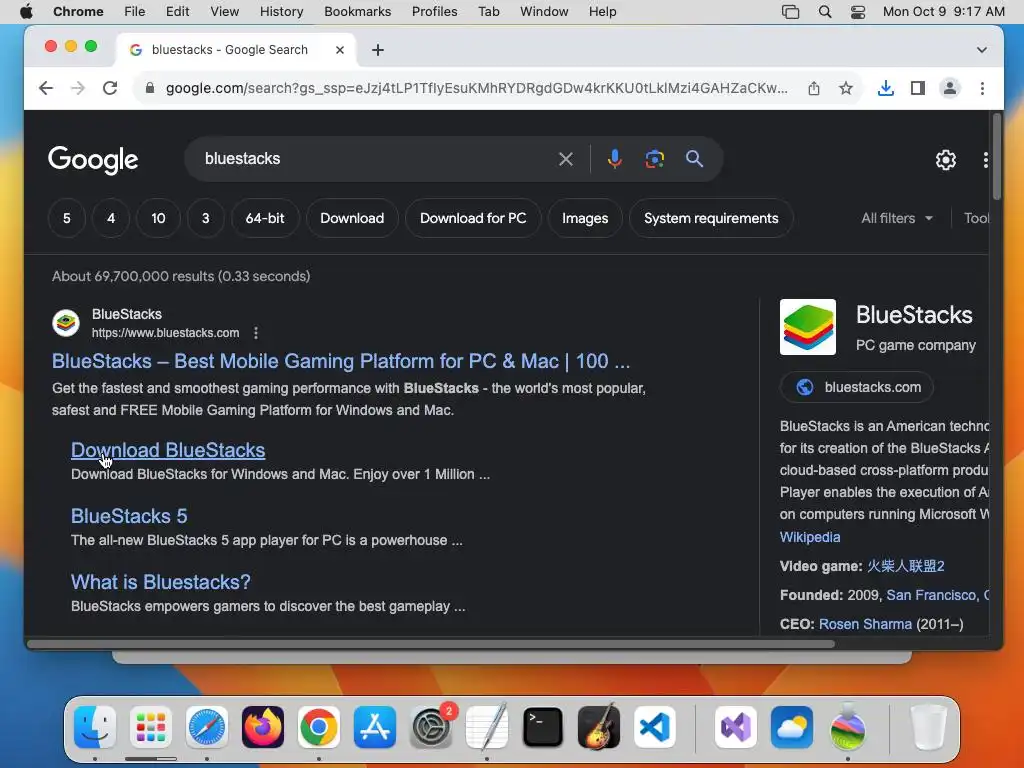This screenshot has height=768, width=1024.
Task: Open Visual Studio Code from the Dock
Action: pyautogui.click(x=654, y=727)
